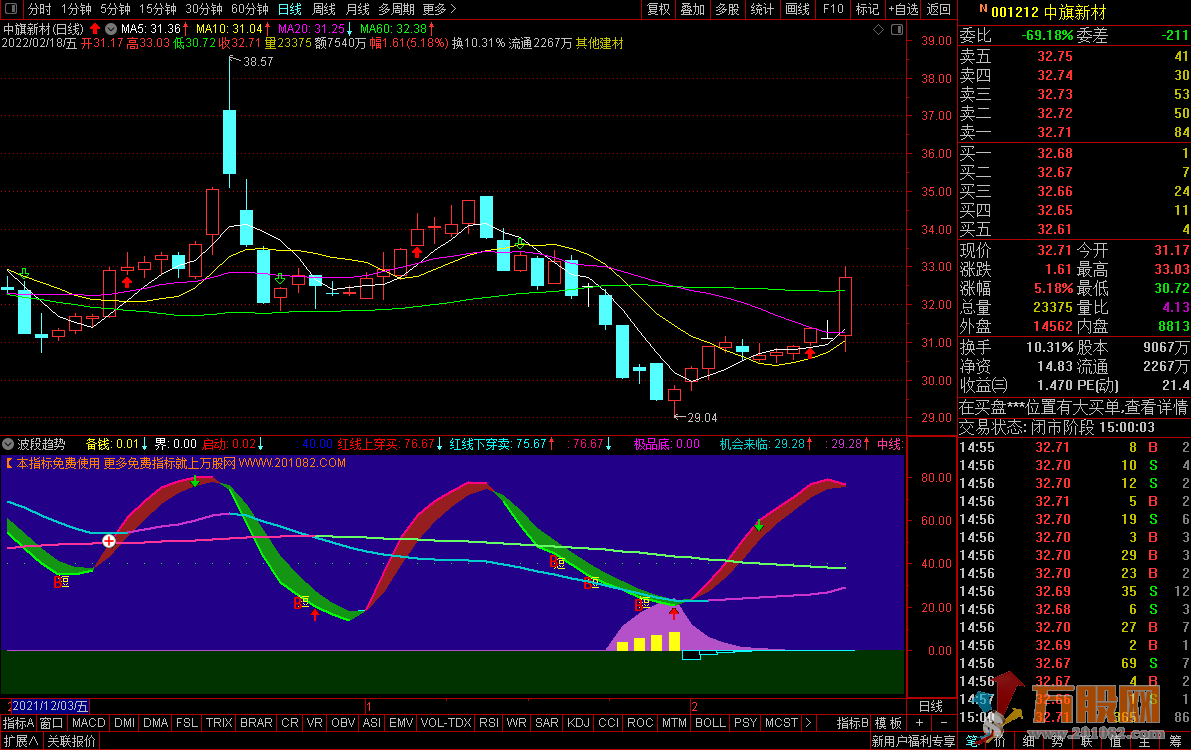Click the circled plus marker on the indicator chart
The image size is (1191, 750).
(109, 541)
